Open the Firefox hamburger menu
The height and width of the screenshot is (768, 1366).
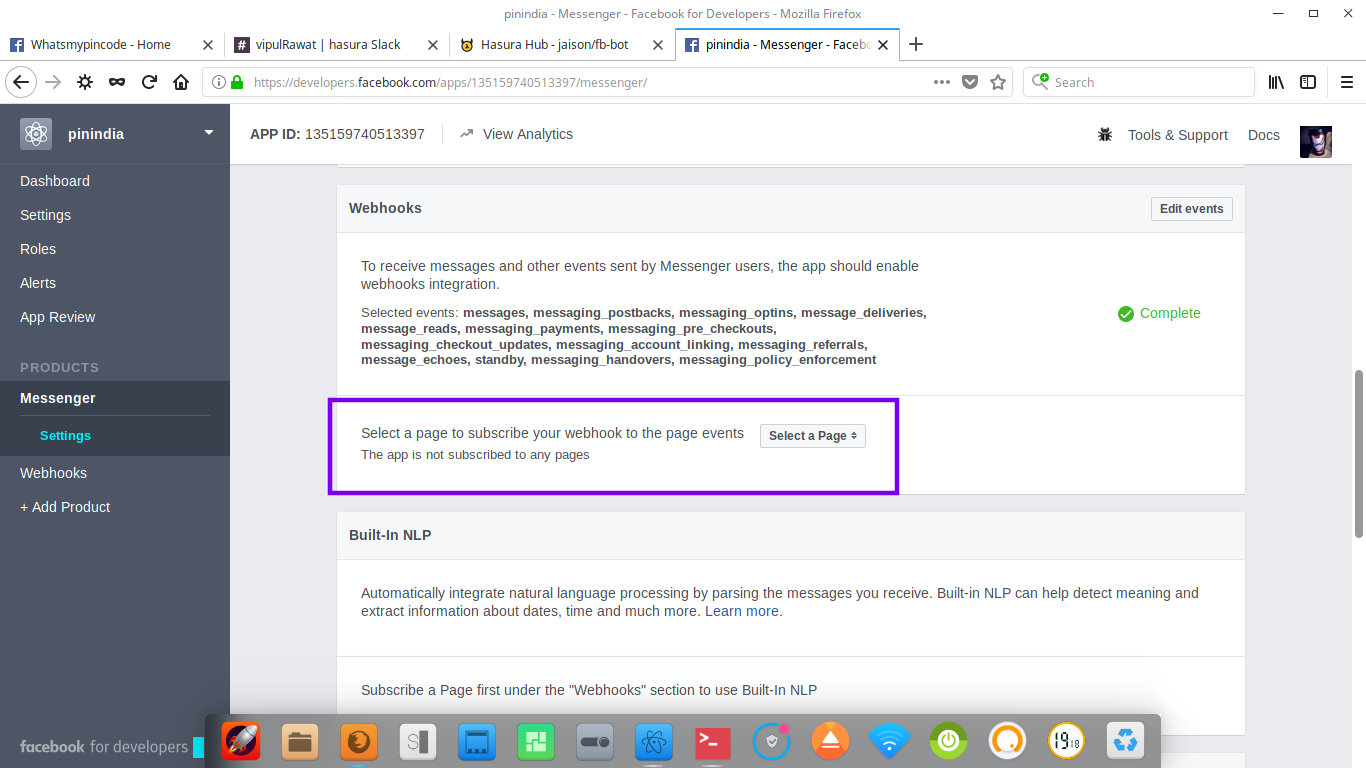coord(1345,82)
